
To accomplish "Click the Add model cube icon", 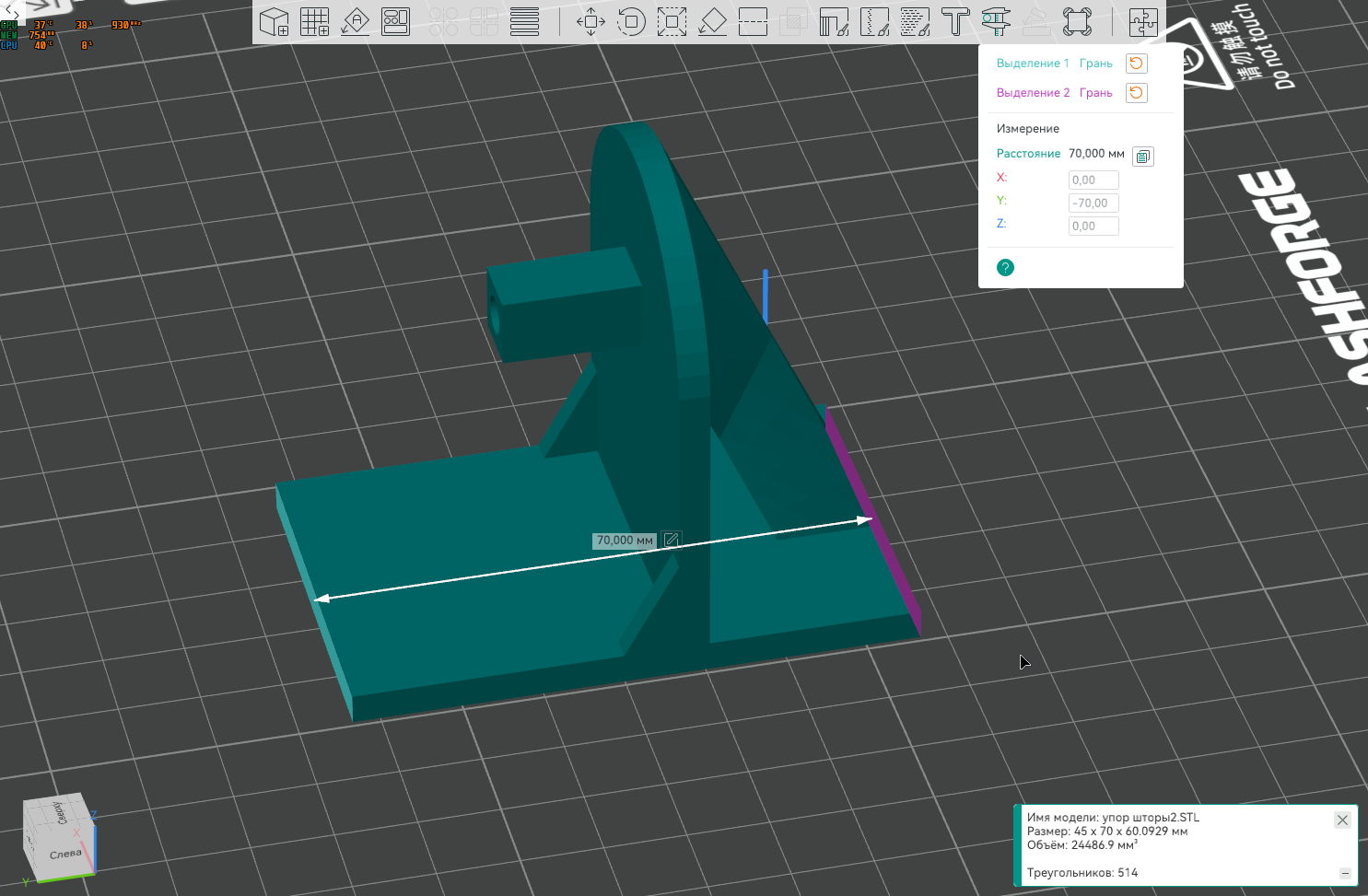I will pyautogui.click(x=275, y=22).
